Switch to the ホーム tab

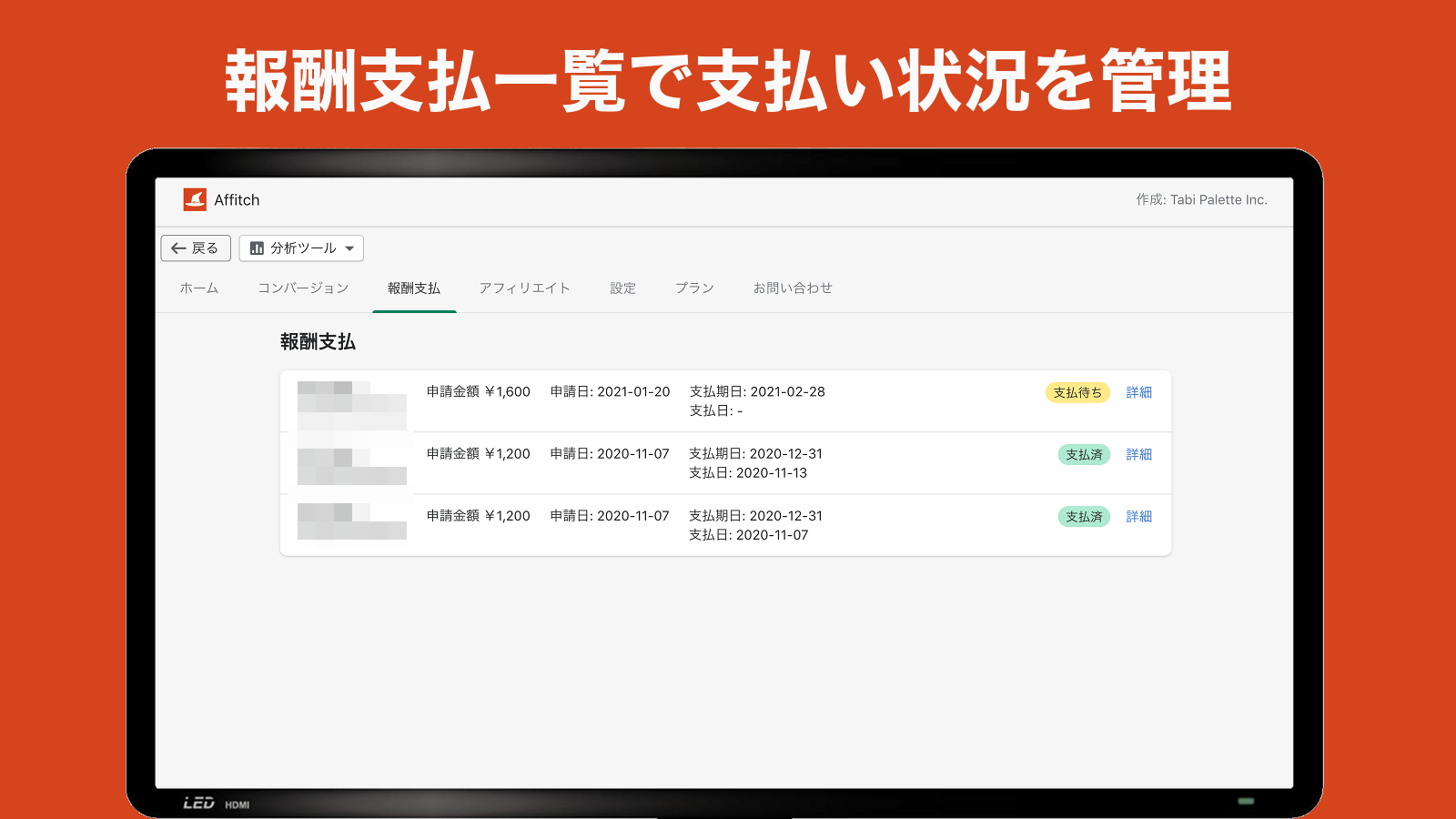tap(198, 288)
